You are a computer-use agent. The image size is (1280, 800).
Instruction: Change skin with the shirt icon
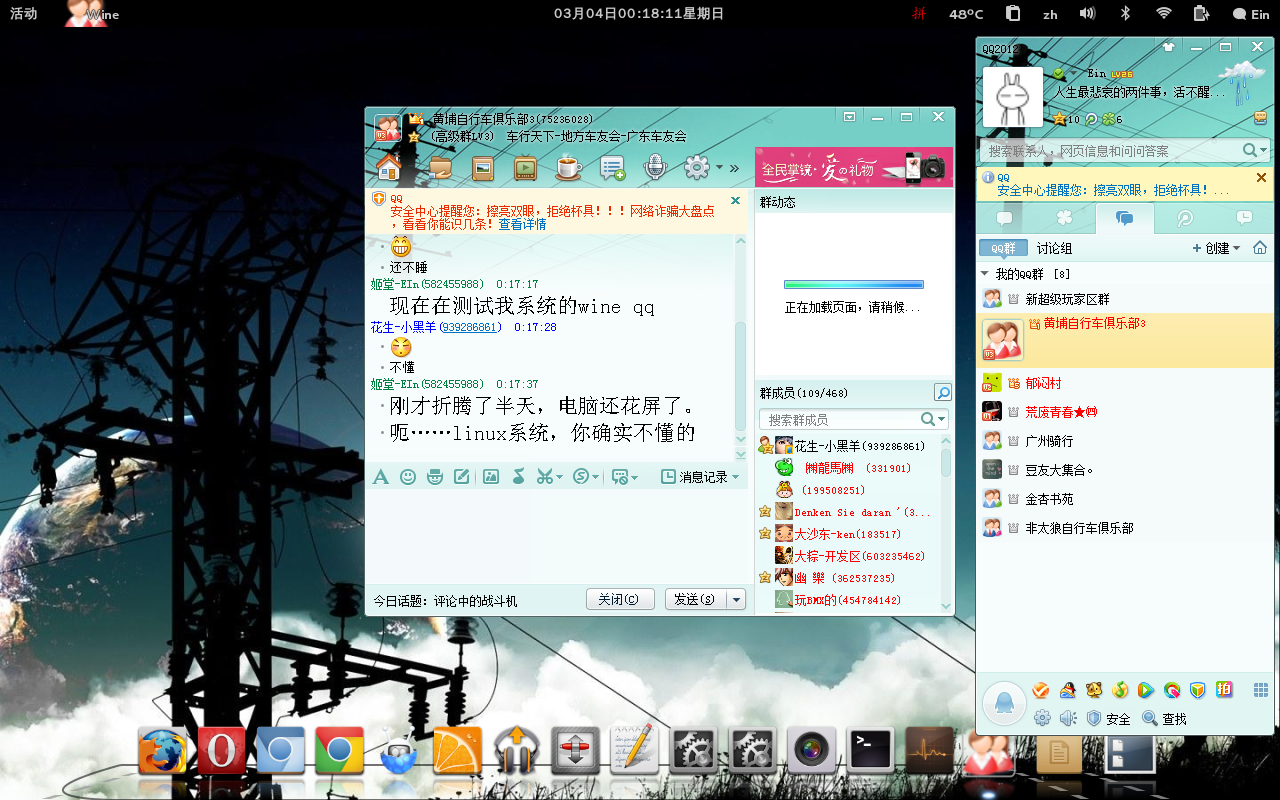click(x=1168, y=47)
